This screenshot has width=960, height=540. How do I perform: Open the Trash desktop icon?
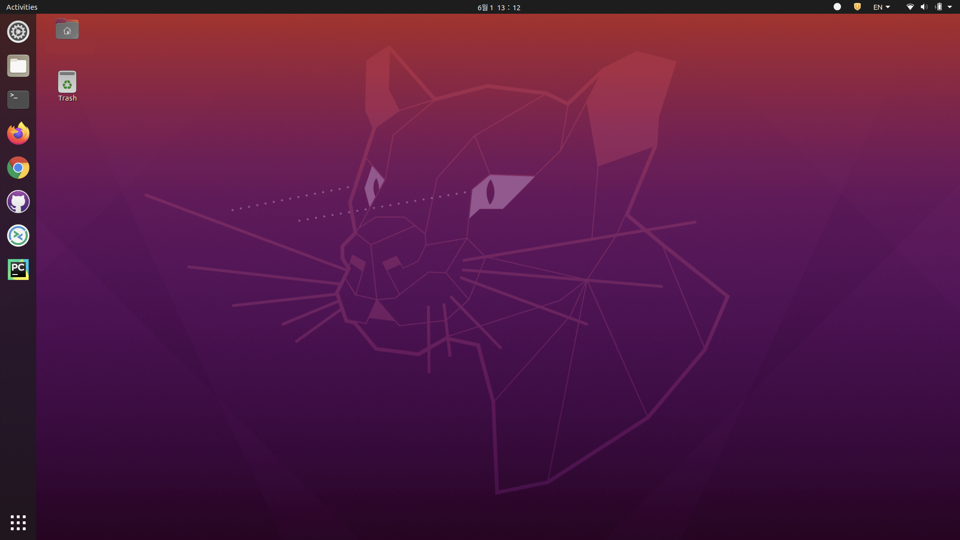click(x=67, y=86)
